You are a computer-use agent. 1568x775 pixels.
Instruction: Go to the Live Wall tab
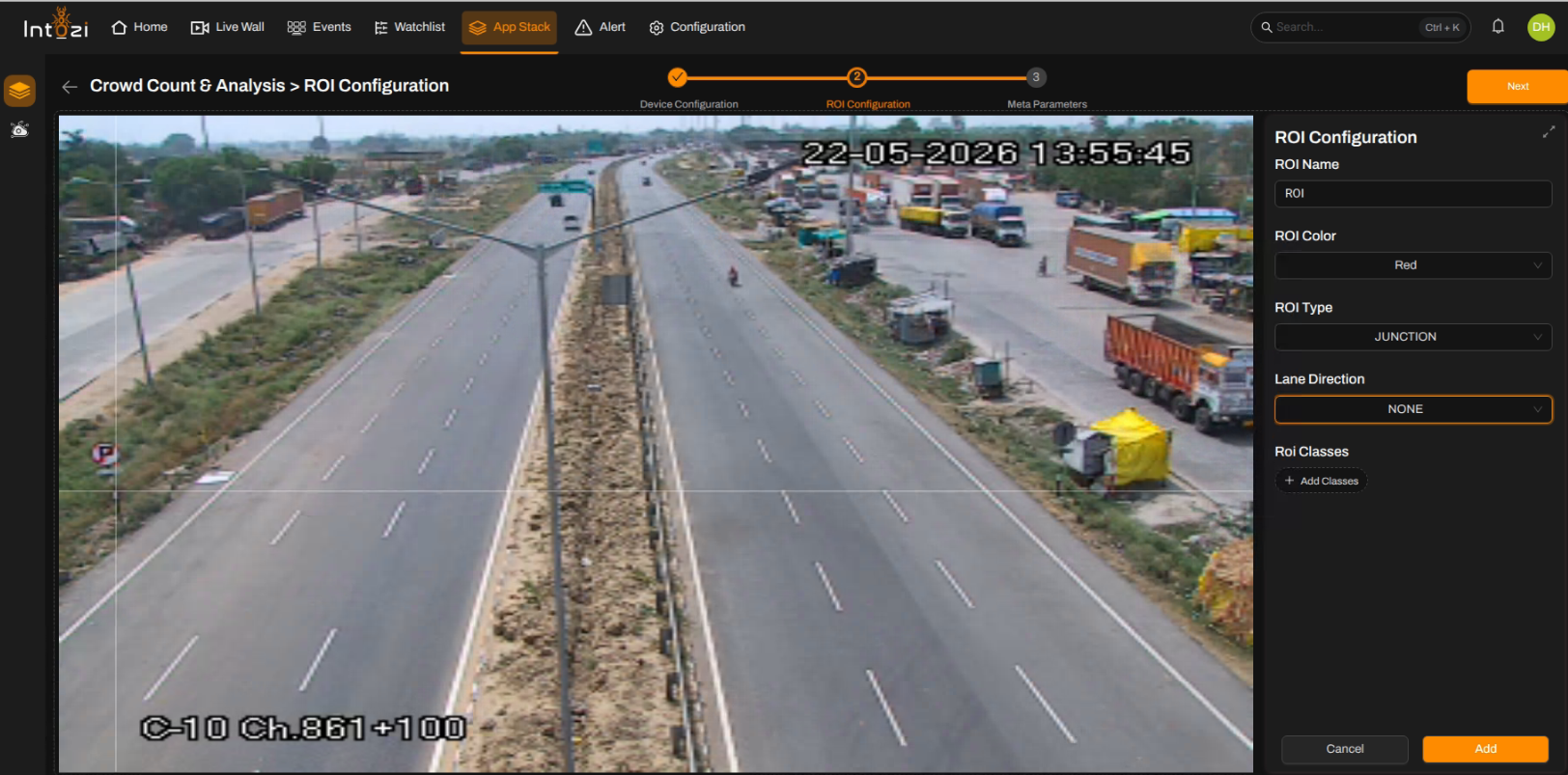(227, 27)
